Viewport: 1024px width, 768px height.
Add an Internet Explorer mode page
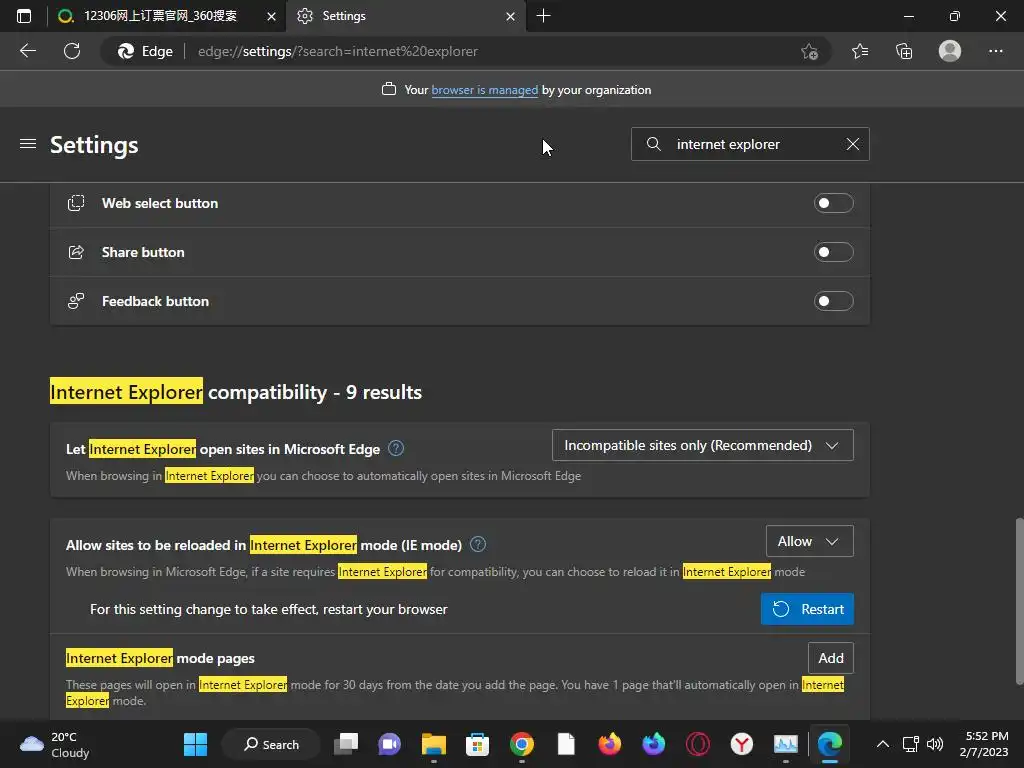click(x=831, y=658)
